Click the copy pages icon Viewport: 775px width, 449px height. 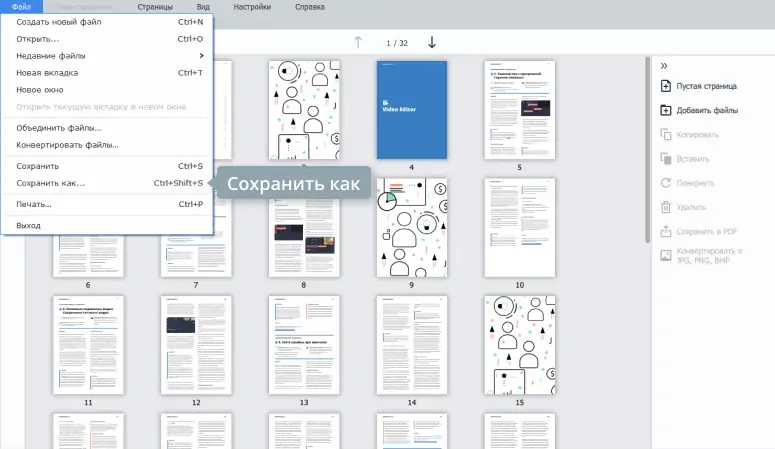666,134
